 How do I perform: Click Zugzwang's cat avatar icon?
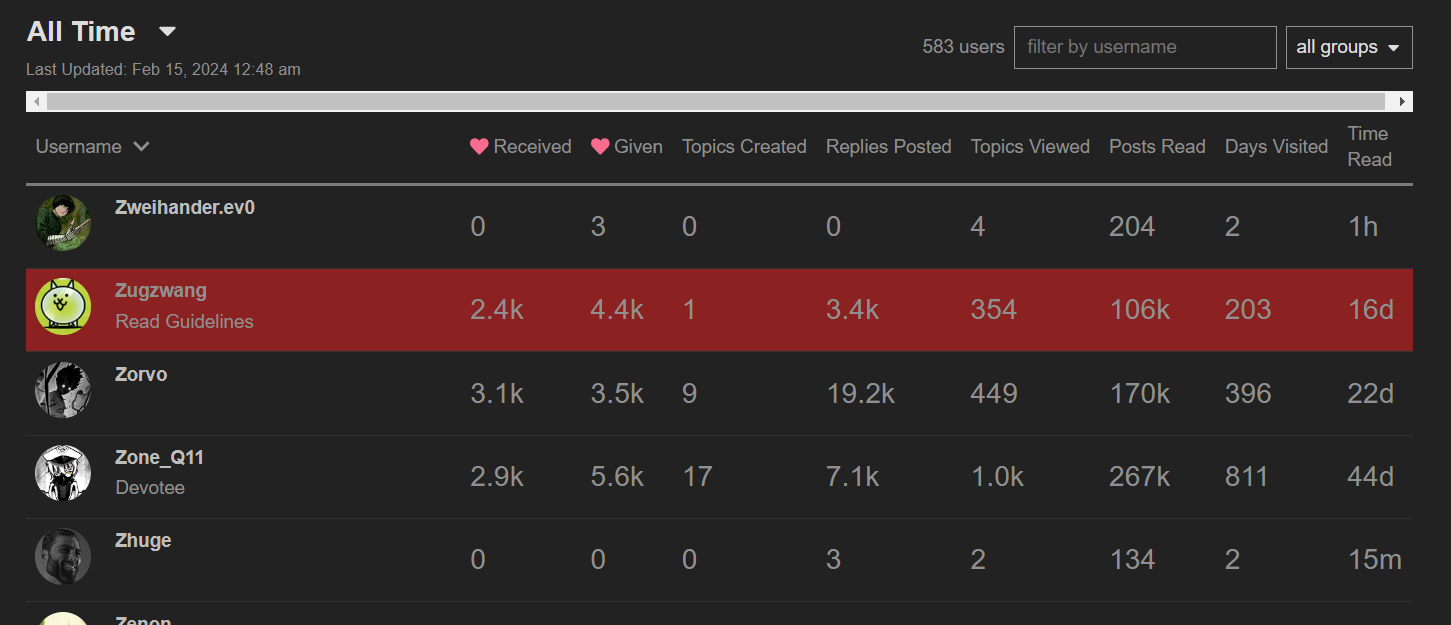63,306
